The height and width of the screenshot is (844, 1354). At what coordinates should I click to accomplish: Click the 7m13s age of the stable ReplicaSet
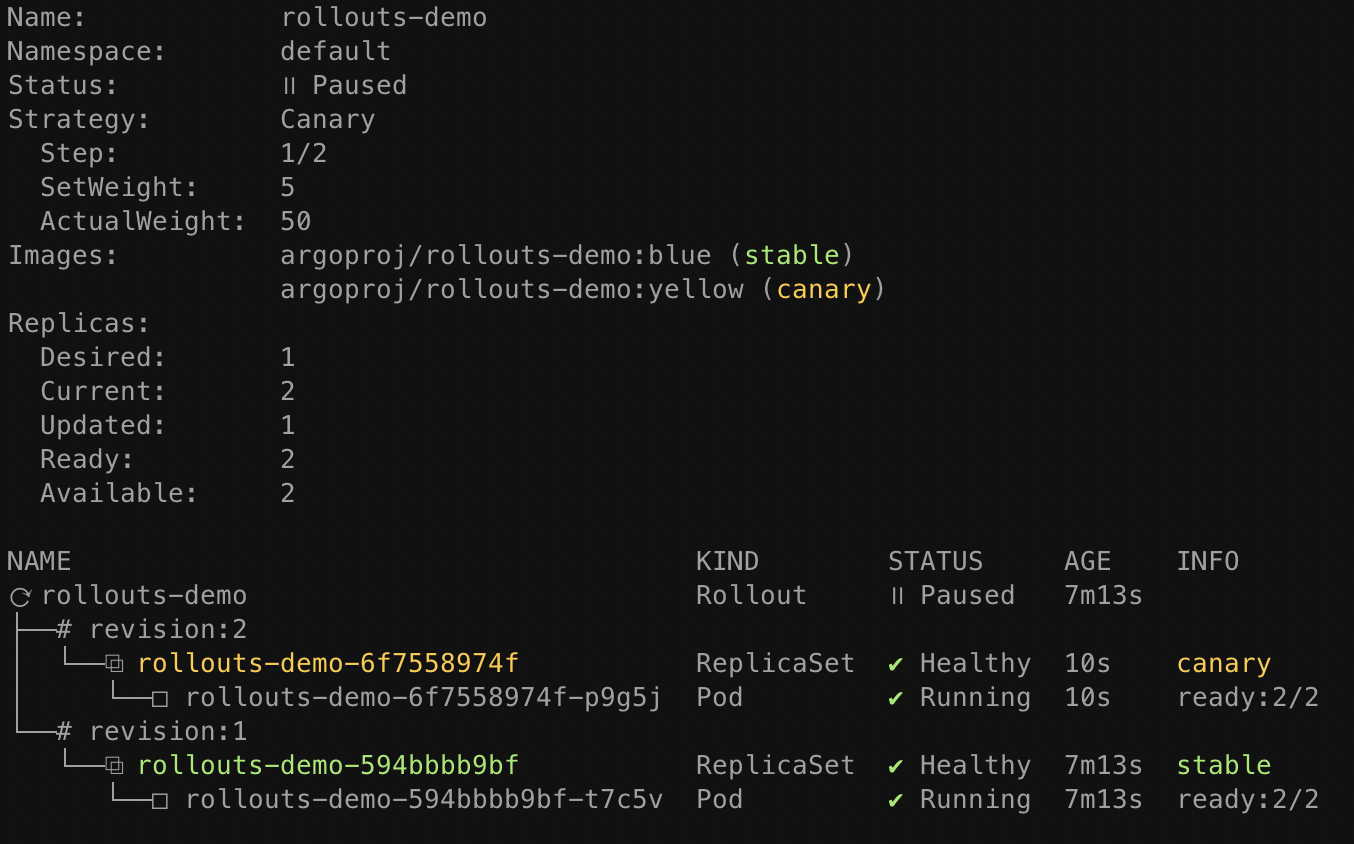click(x=1104, y=766)
